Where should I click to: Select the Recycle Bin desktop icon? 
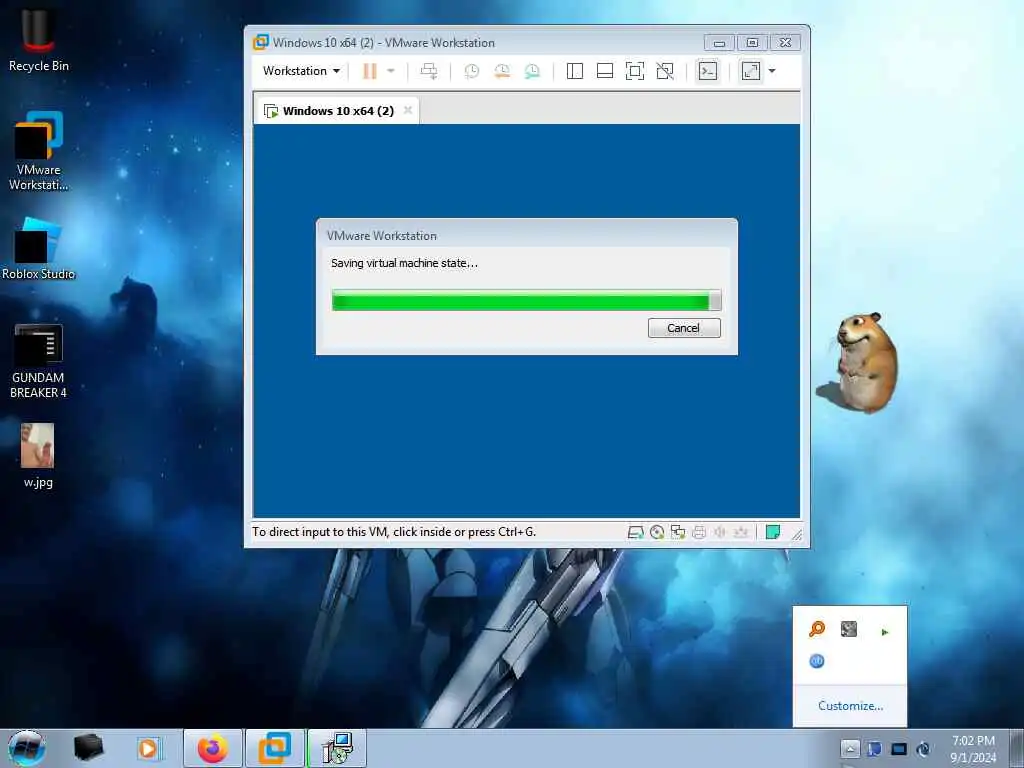click(x=38, y=38)
